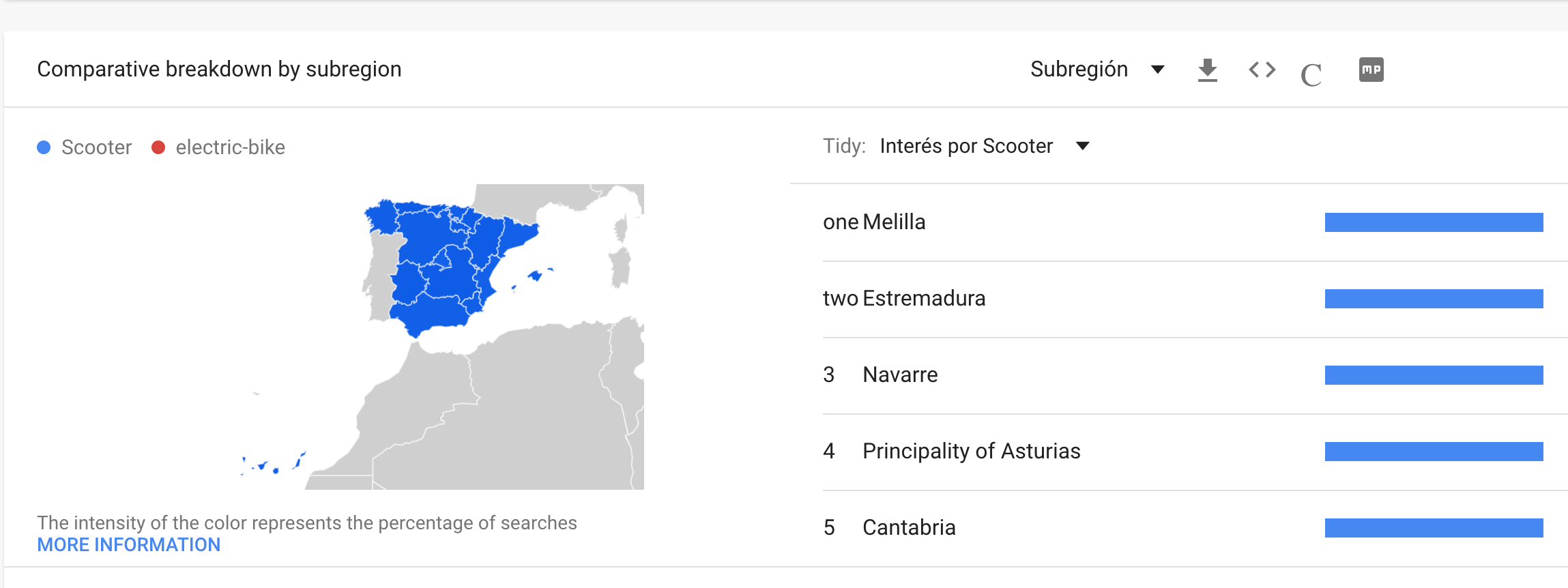The image size is (1568, 588).
Task: Open the Subregión dropdown
Action: click(x=1079, y=69)
